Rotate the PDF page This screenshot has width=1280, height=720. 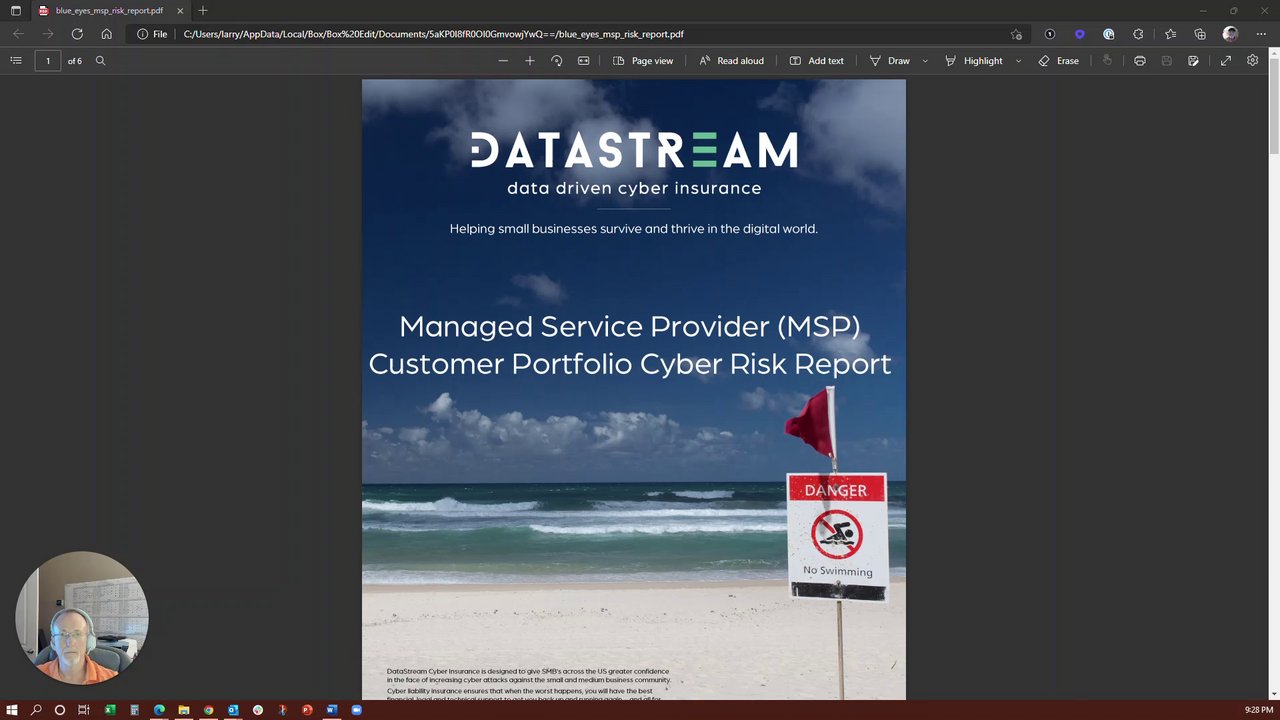click(x=557, y=61)
